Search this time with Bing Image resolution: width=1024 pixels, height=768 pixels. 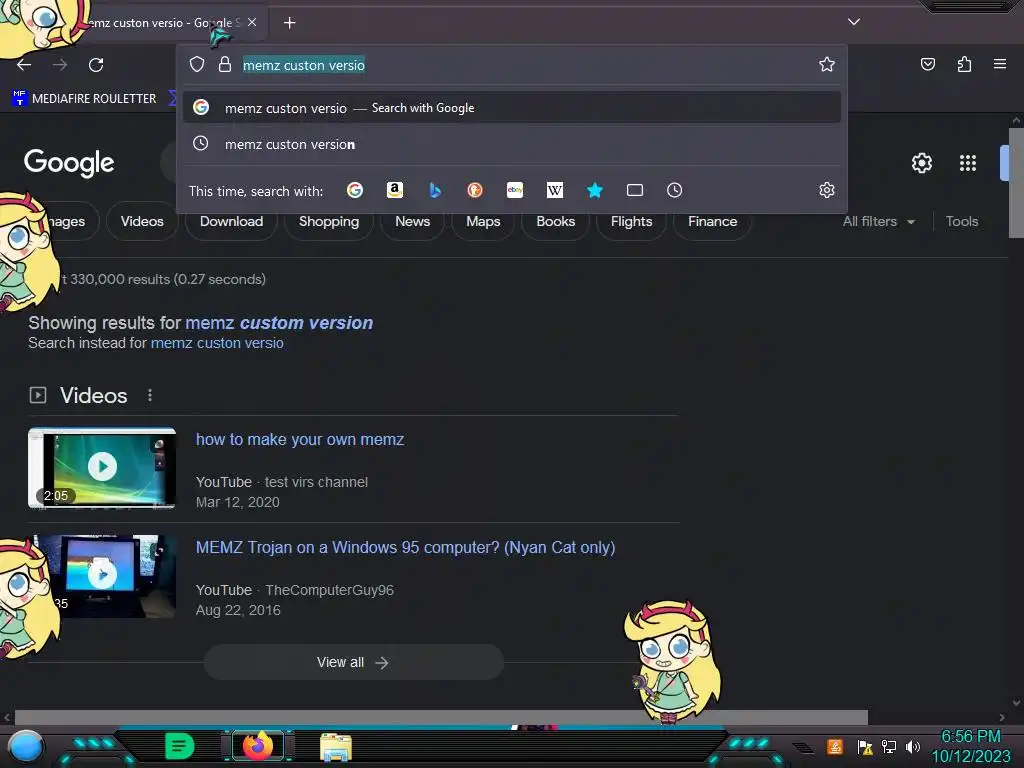pos(435,190)
